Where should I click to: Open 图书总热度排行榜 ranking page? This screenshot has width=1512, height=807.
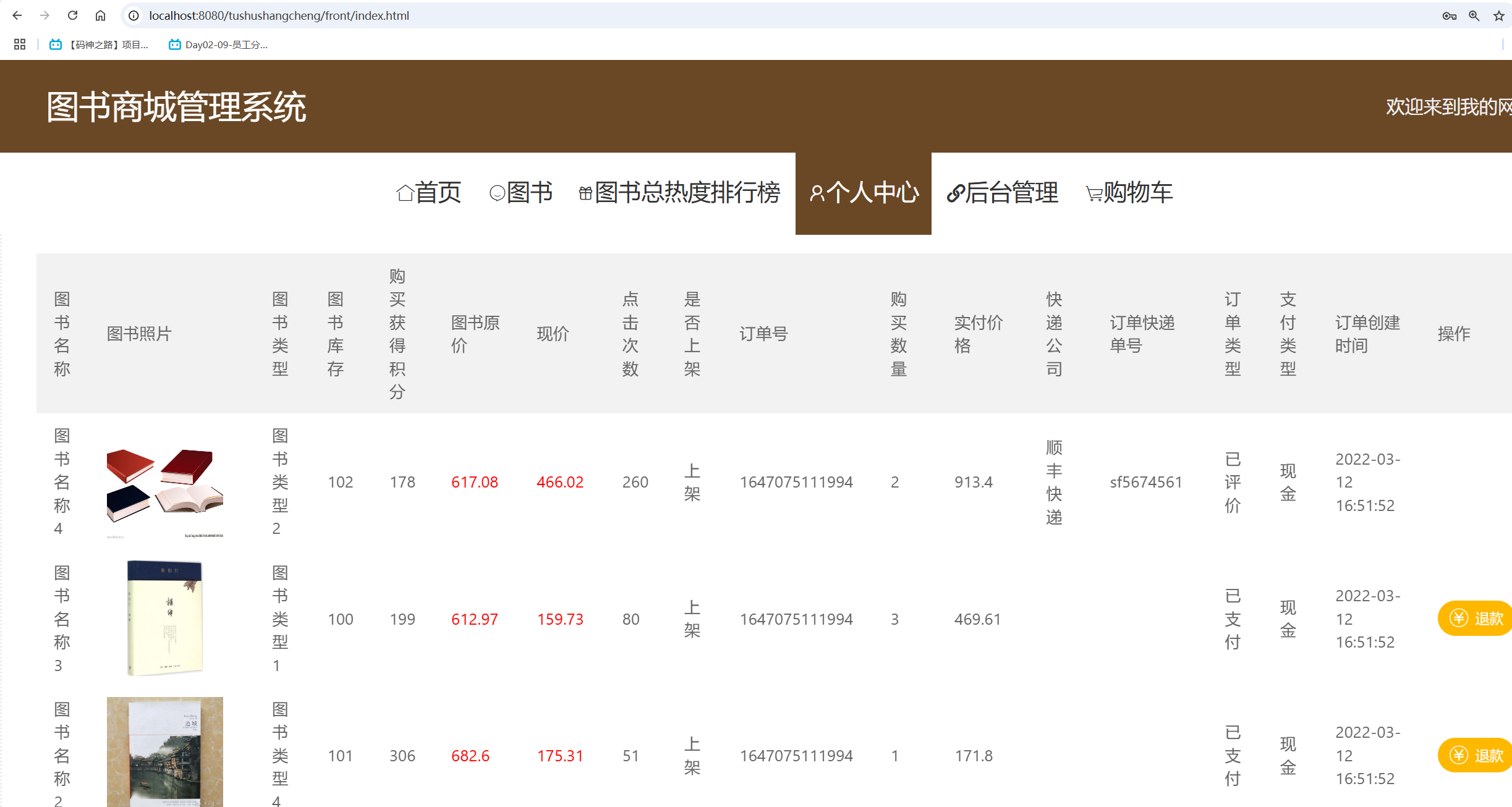click(x=679, y=193)
